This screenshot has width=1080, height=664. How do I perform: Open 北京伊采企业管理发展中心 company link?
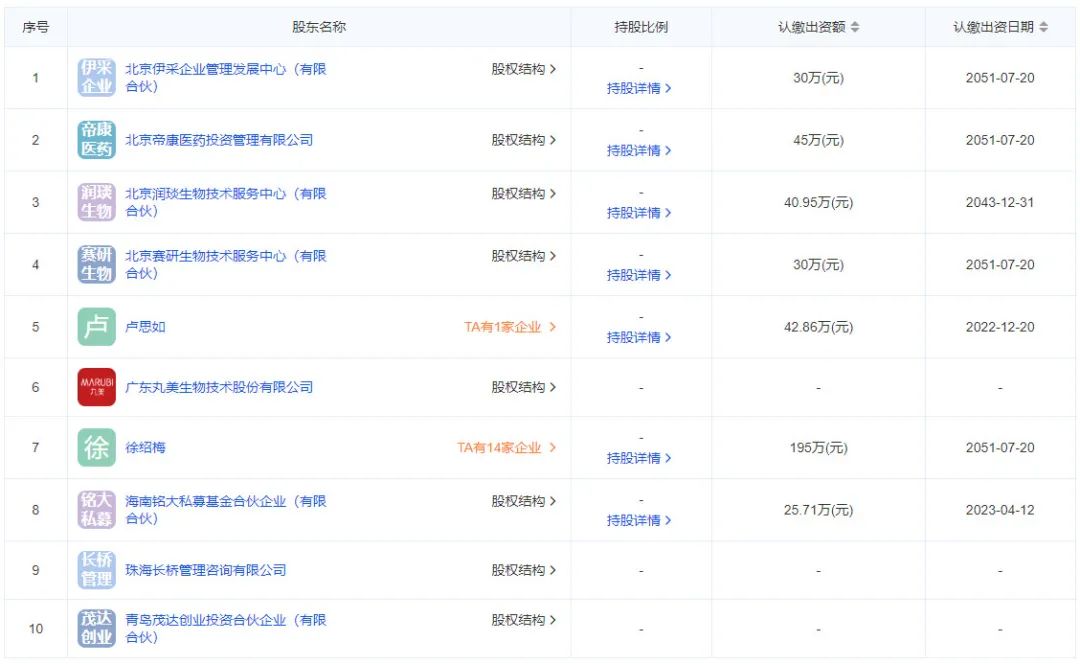tap(225, 77)
